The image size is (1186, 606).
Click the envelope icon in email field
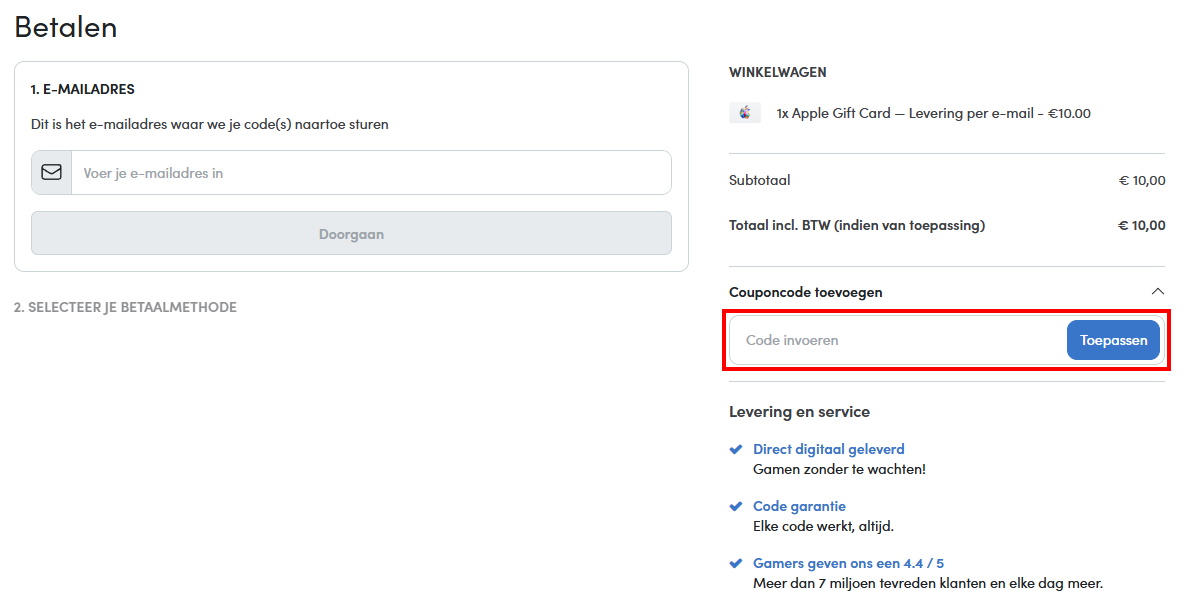click(x=51, y=172)
